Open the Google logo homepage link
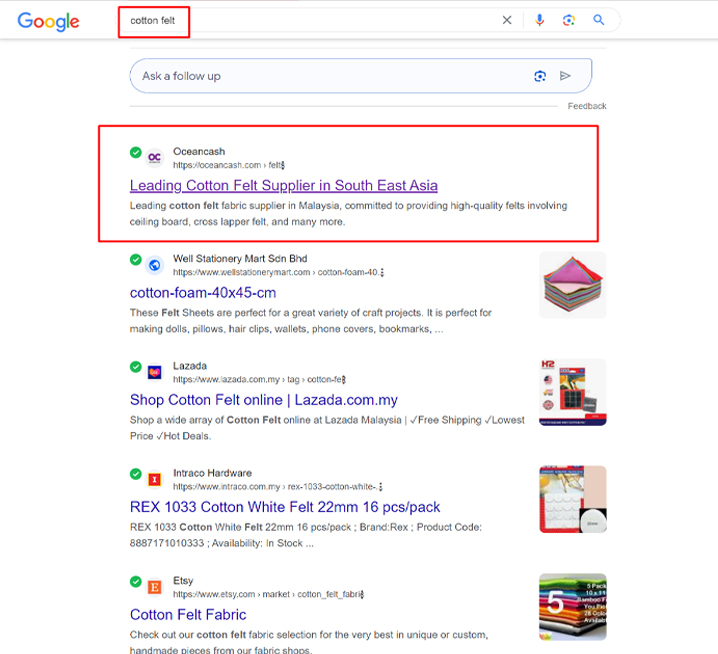Image resolution: width=718 pixels, height=654 pixels. pos(49,21)
